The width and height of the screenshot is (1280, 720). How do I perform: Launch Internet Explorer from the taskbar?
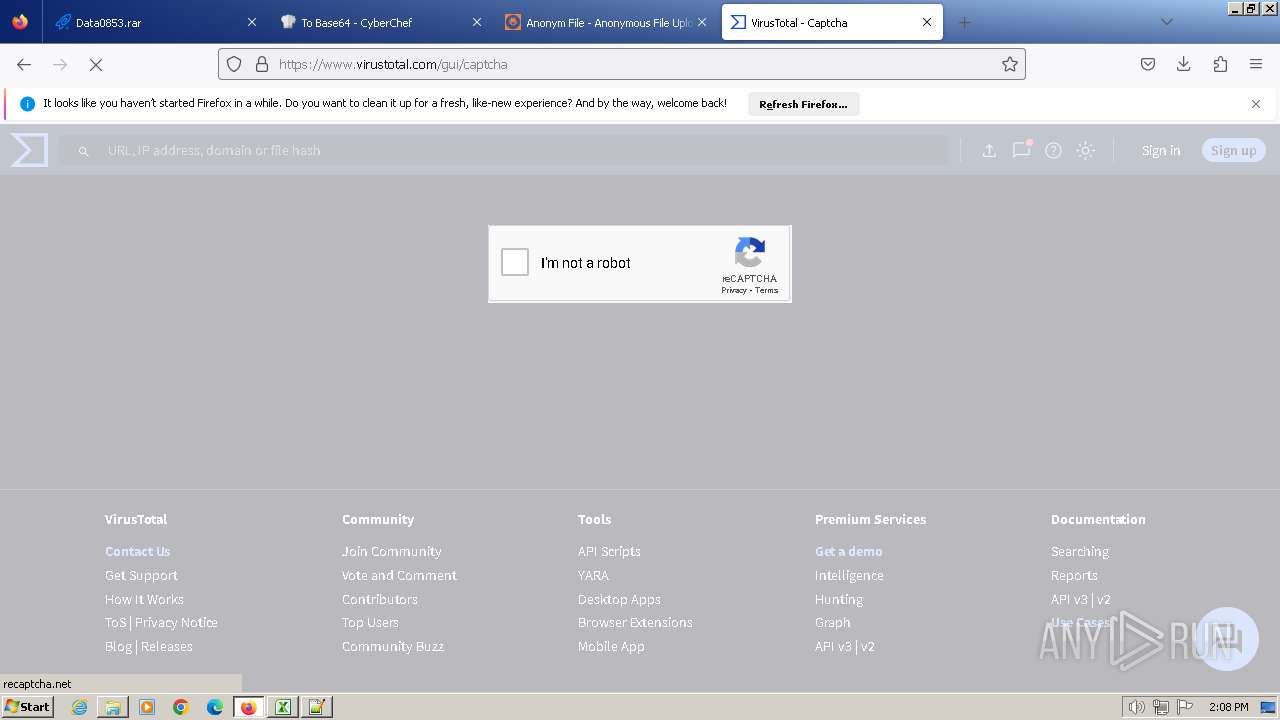(79, 707)
